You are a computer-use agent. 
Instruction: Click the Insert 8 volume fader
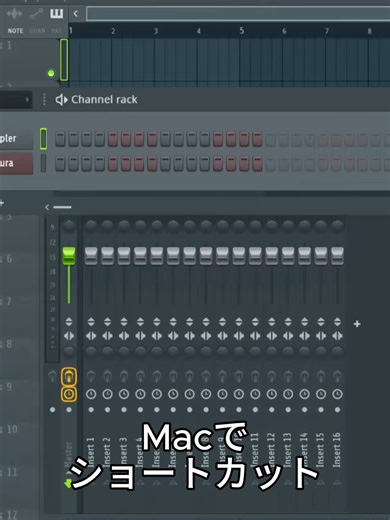[x=206, y=256]
